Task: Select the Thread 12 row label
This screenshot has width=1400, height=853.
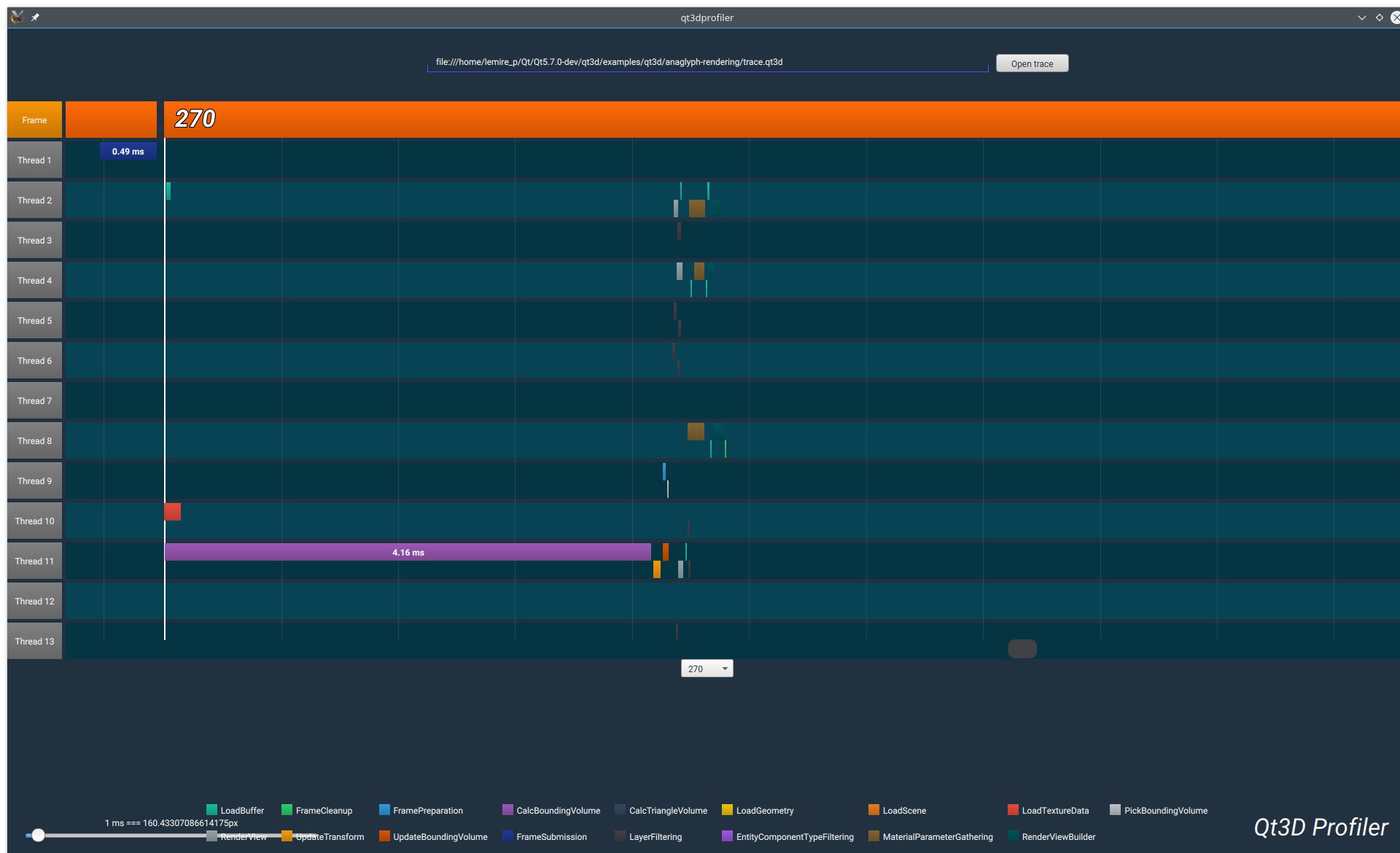Action: [34, 601]
